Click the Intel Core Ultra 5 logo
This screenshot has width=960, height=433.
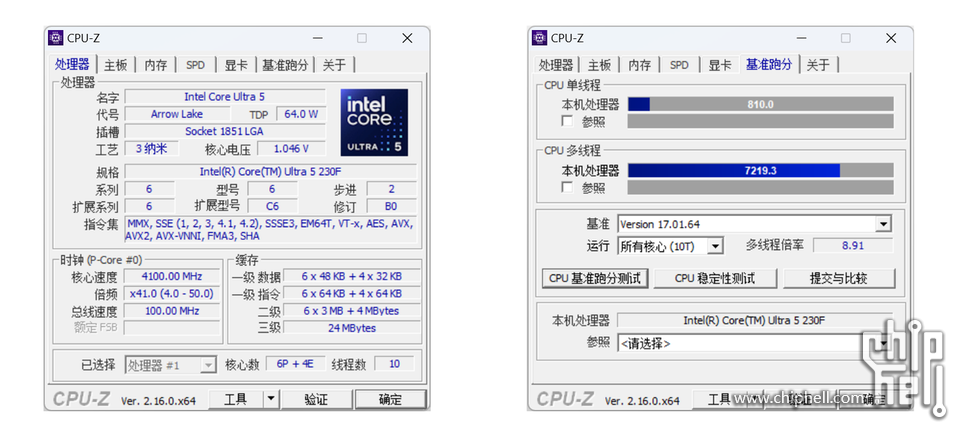[x=375, y=121]
